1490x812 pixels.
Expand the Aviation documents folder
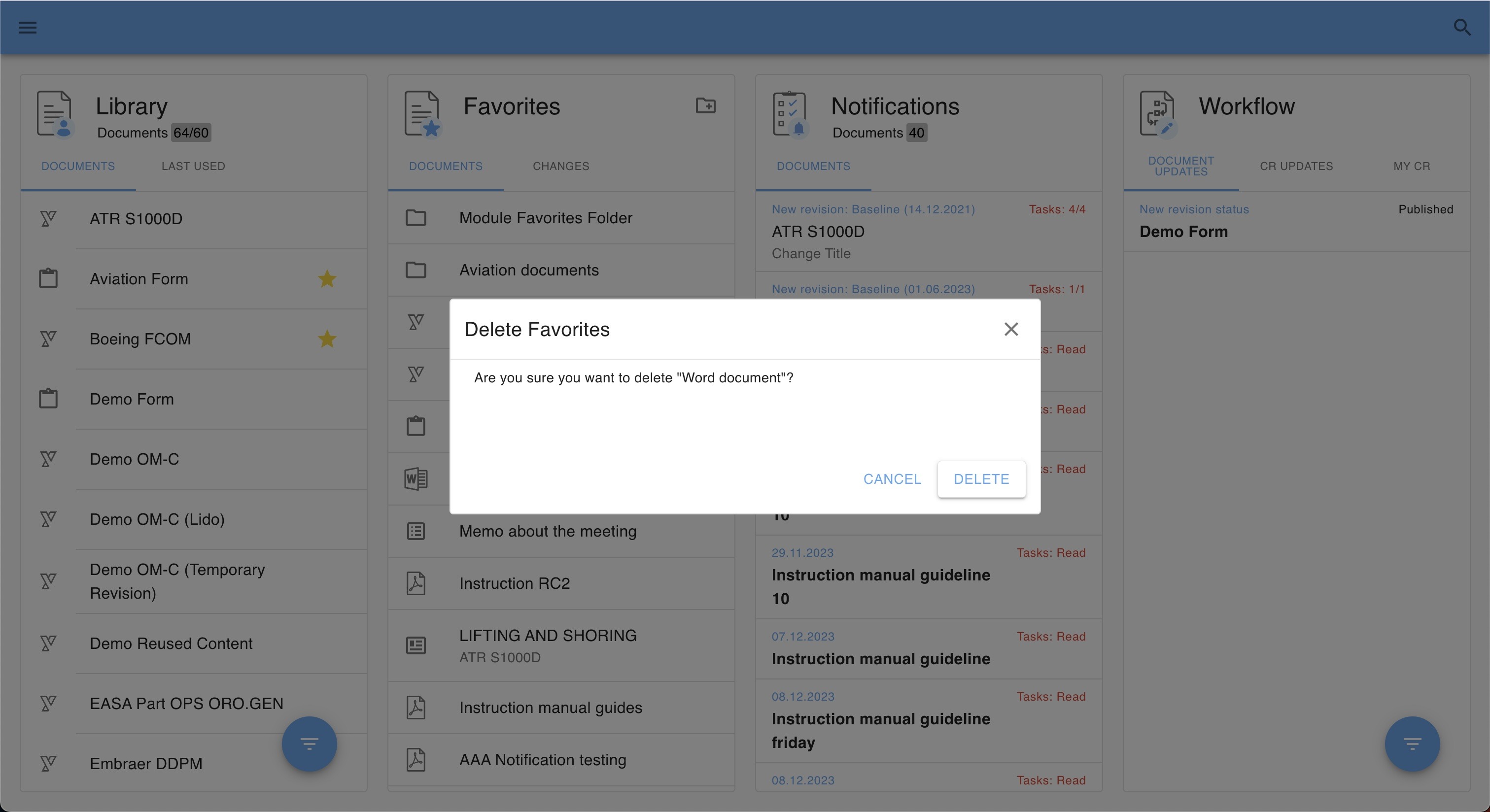[529, 270]
